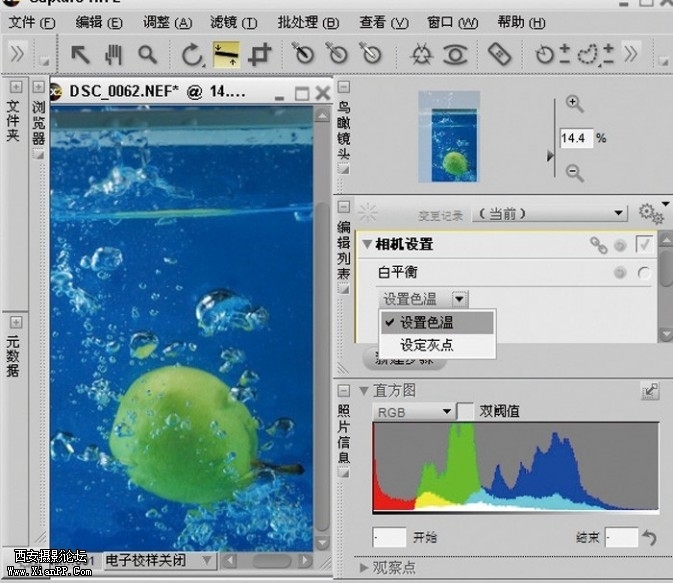This screenshot has height=583, width=673.
Task: Click the reset arrow next to 结束
Action: click(x=649, y=537)
